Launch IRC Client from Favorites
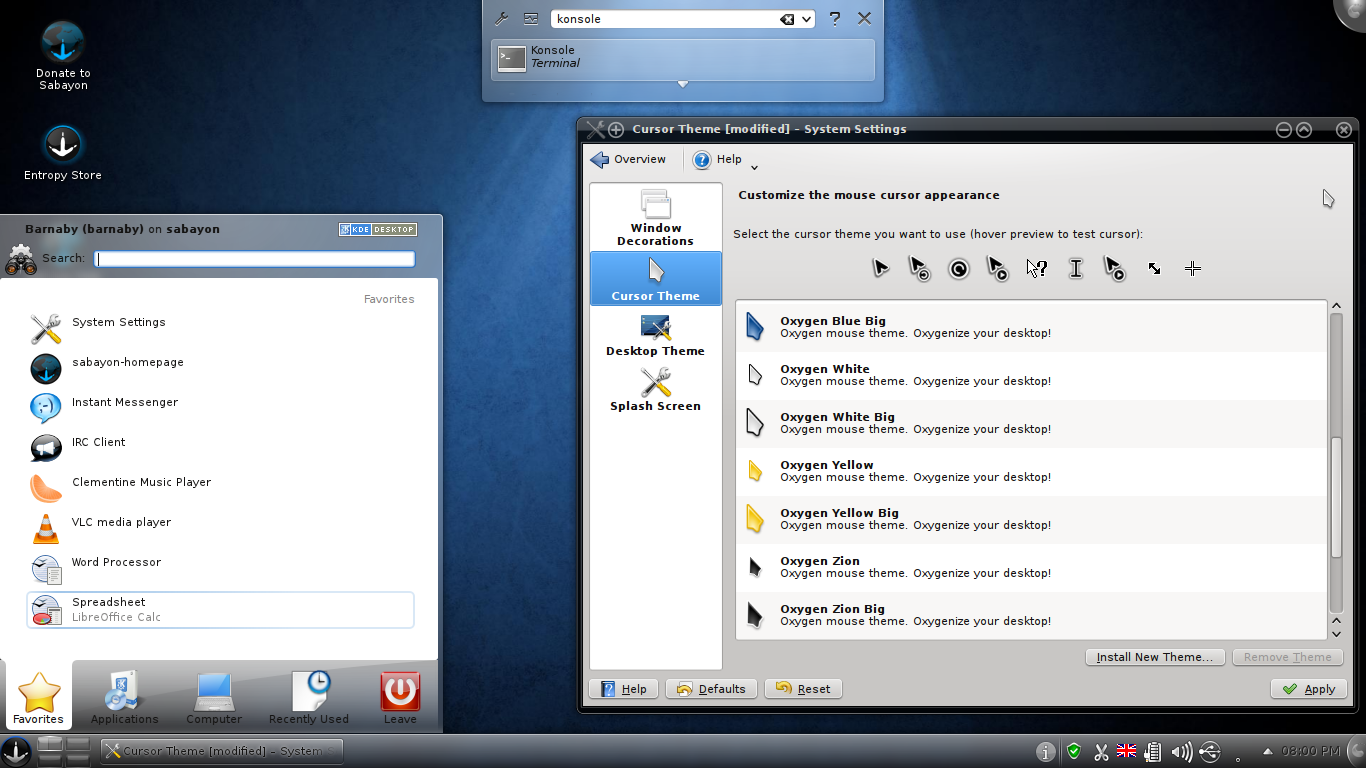 coord(221,448)
